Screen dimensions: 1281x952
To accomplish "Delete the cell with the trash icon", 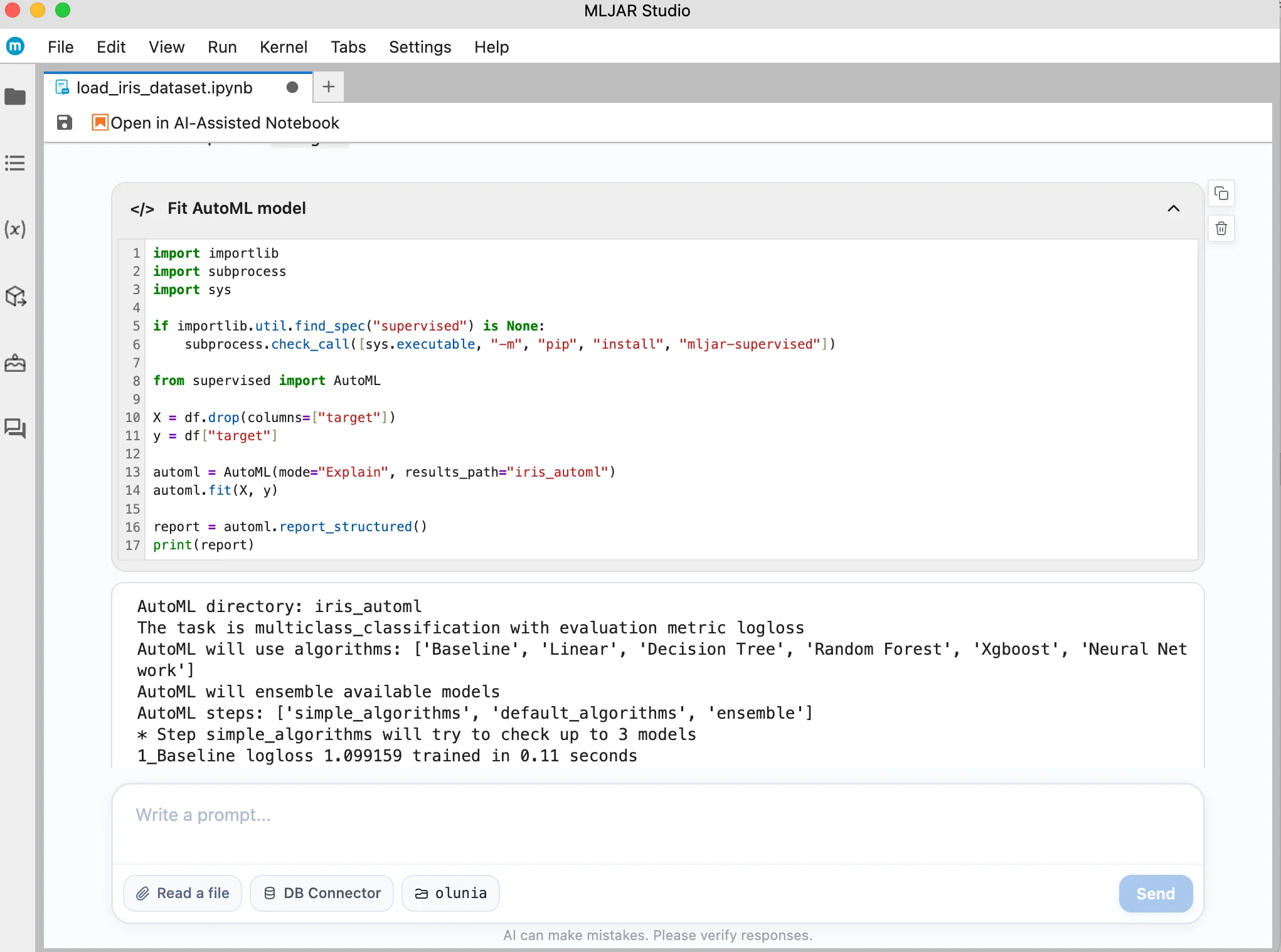I will (1221, 228).
